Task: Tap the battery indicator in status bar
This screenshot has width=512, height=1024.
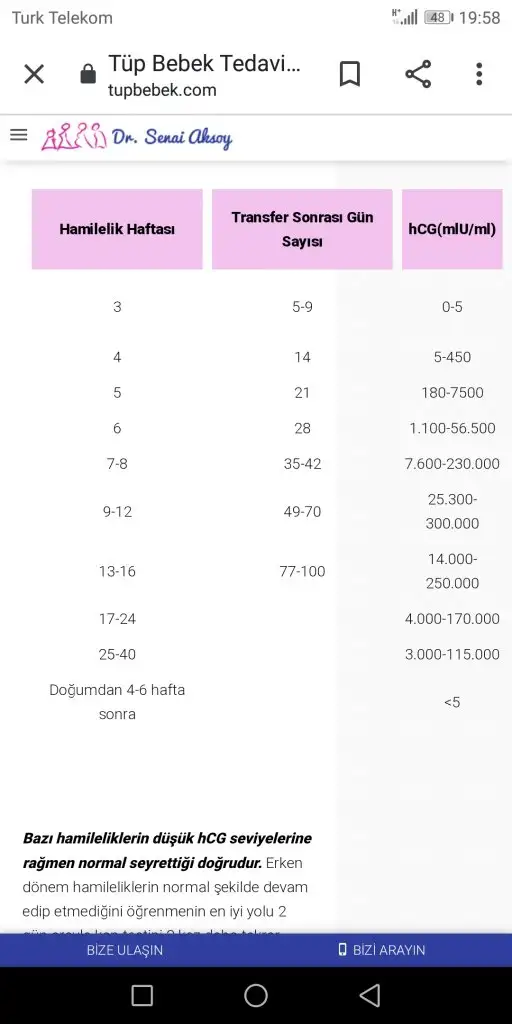Action: click(438, 17)
